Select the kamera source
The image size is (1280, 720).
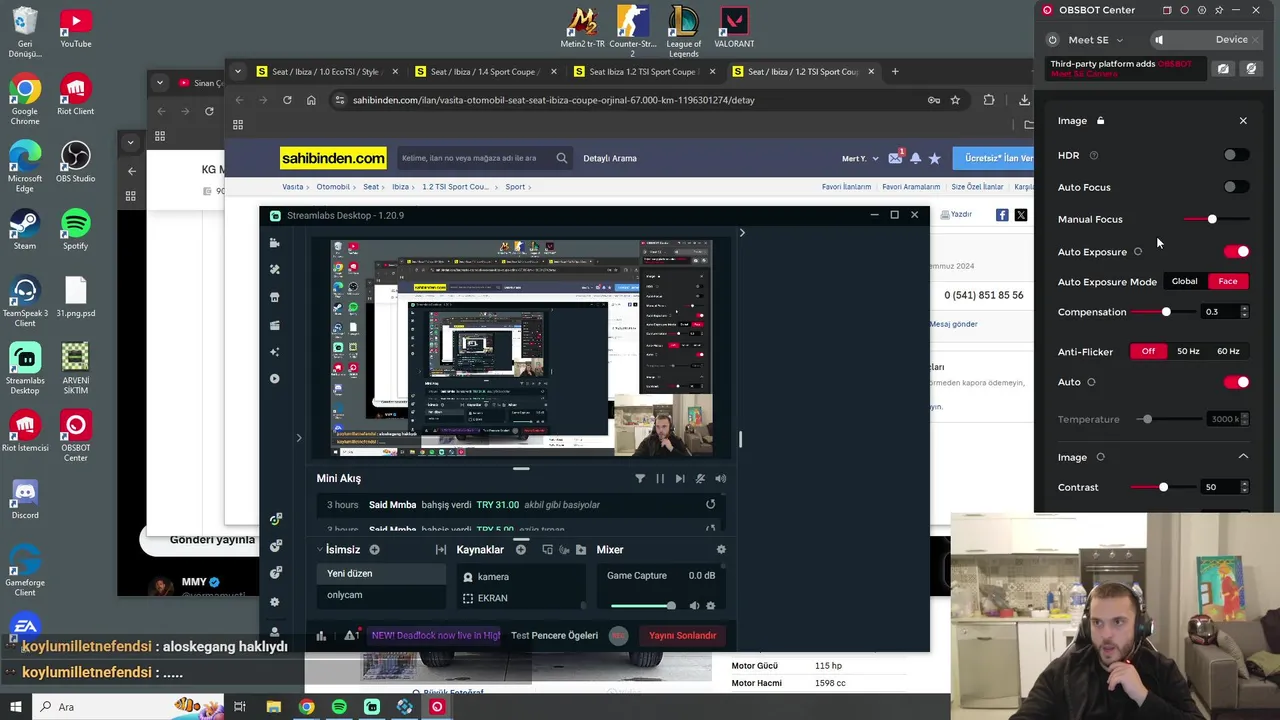[493, 577]
